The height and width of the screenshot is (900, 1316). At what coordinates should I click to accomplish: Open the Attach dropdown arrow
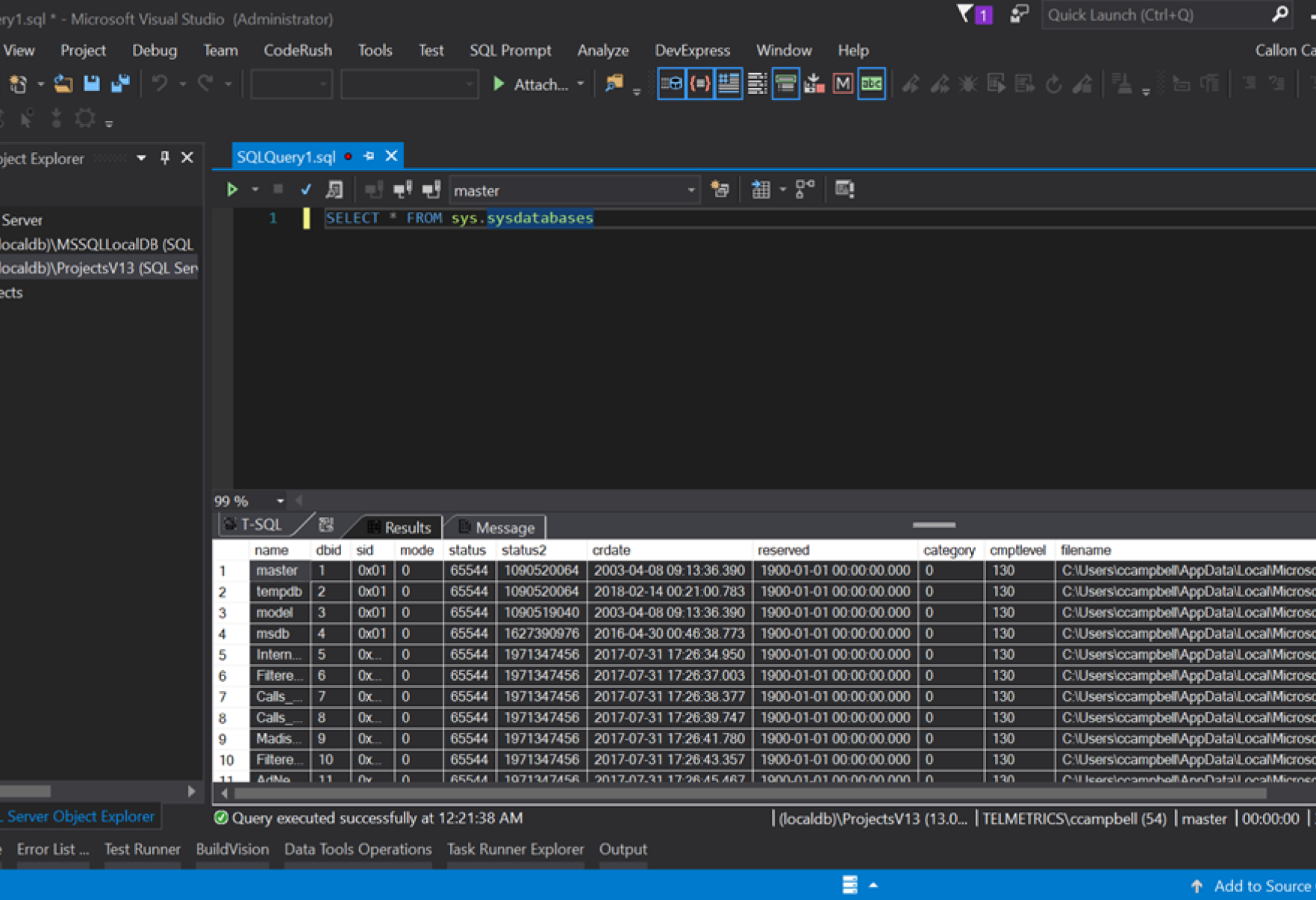tap(581, 84)
